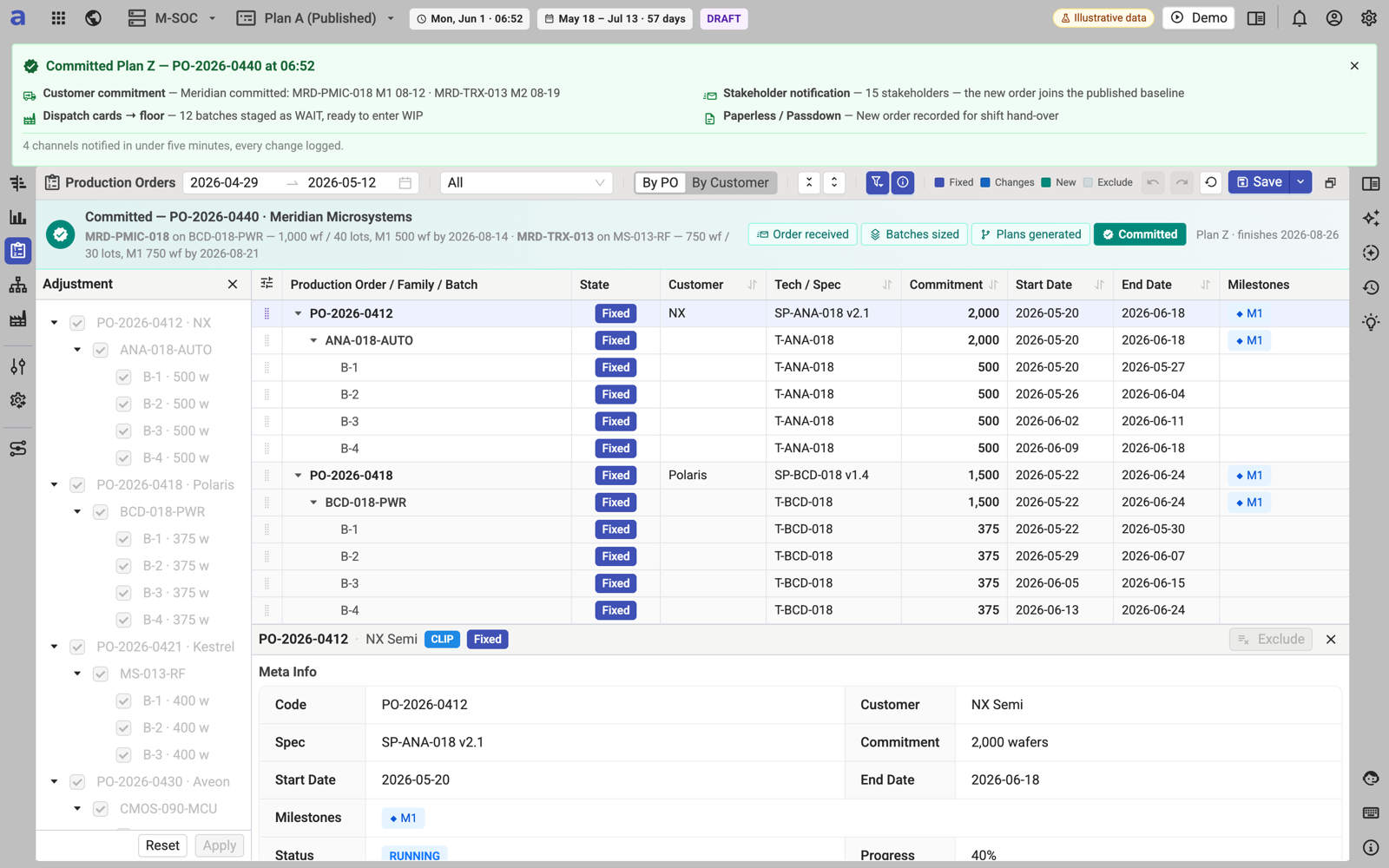This screenshot has height=868, width=1389.
Task: Open the AI sparkle assistant in right sidebar
Action: (x=1371, y=218)
